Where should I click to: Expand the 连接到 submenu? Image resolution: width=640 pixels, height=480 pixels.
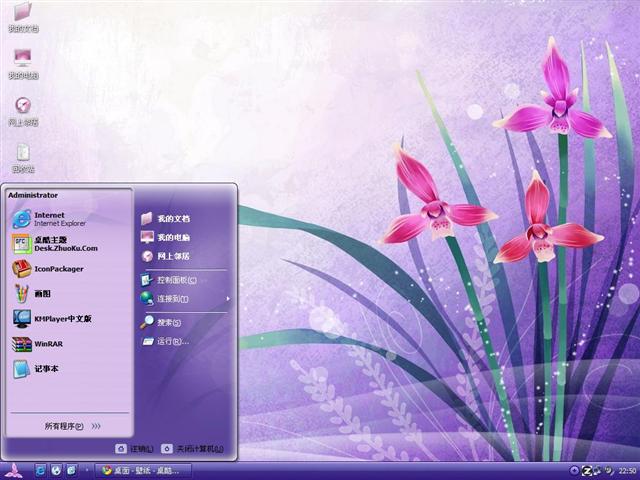point(184,299)
